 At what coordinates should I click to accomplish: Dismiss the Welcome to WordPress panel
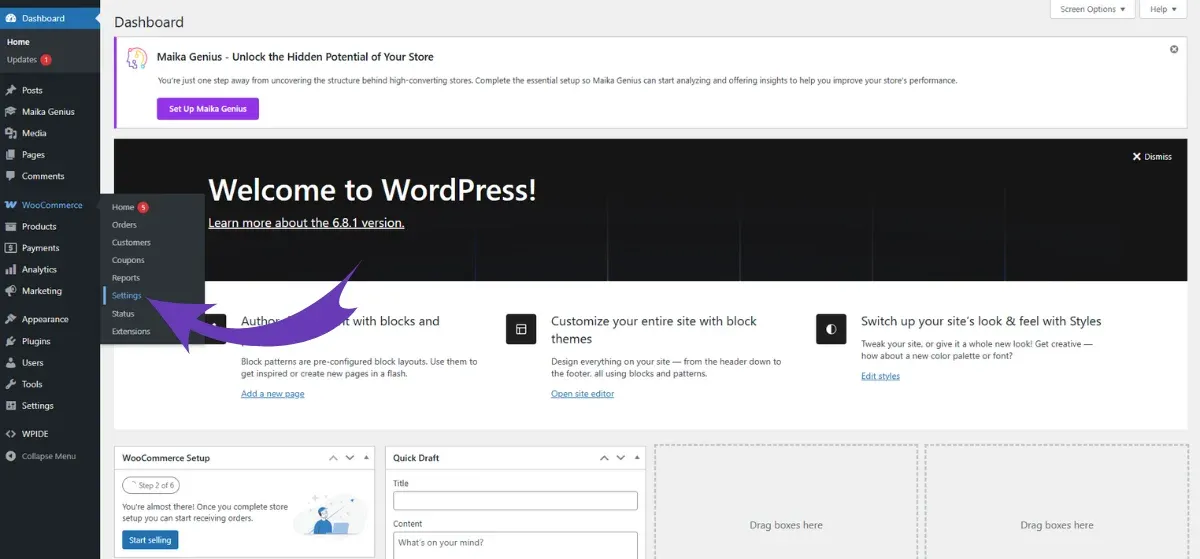pos(1152,157)
